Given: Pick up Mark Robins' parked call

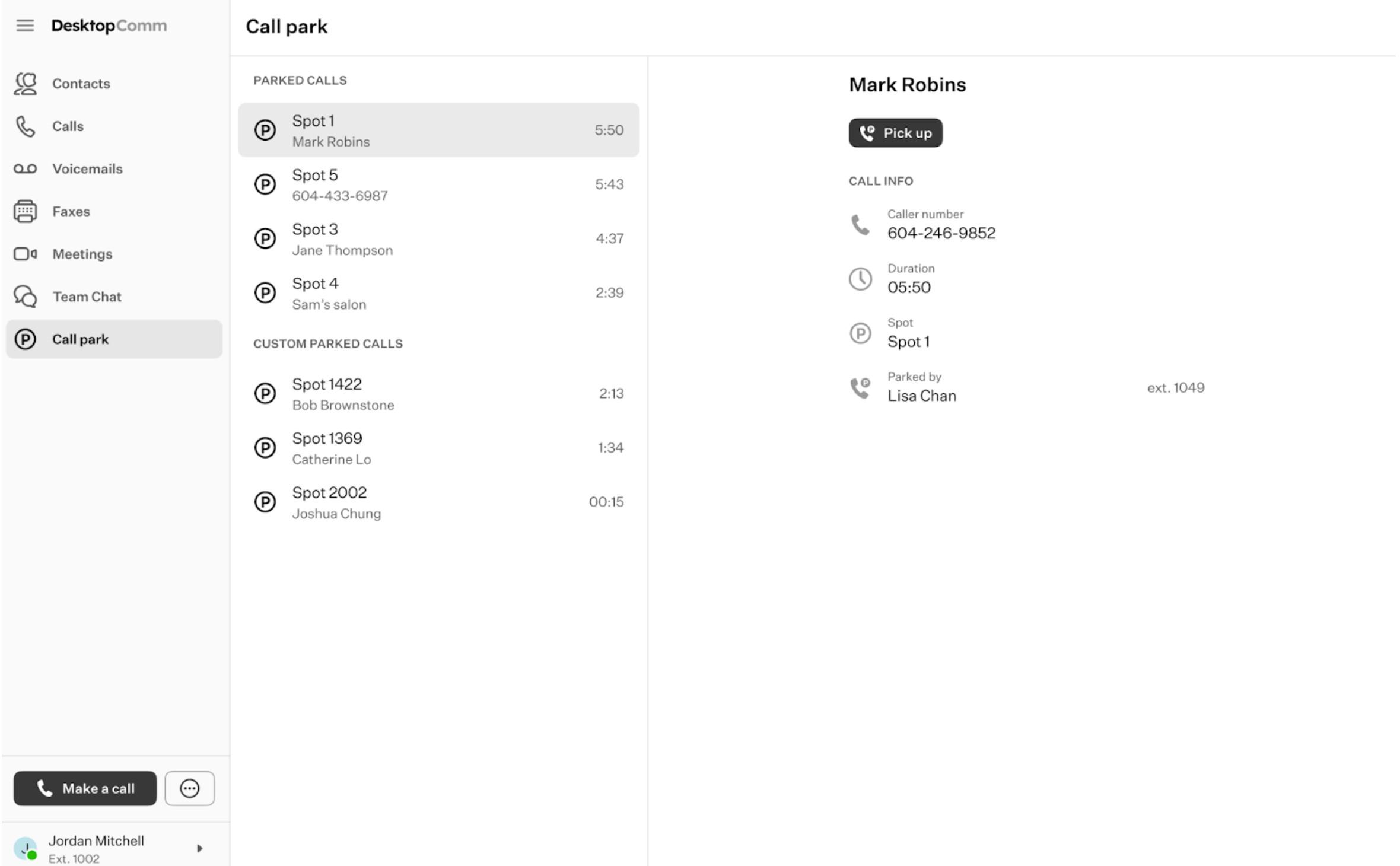Looking at the screenshot, I should coord(895,133).
